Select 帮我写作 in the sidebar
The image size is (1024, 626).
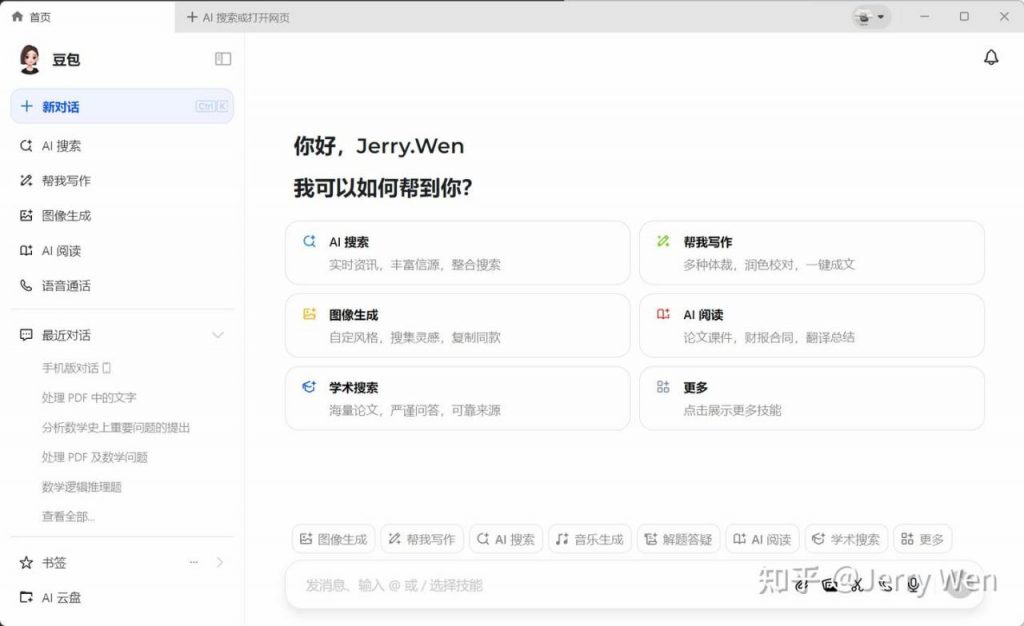[60, 180]
